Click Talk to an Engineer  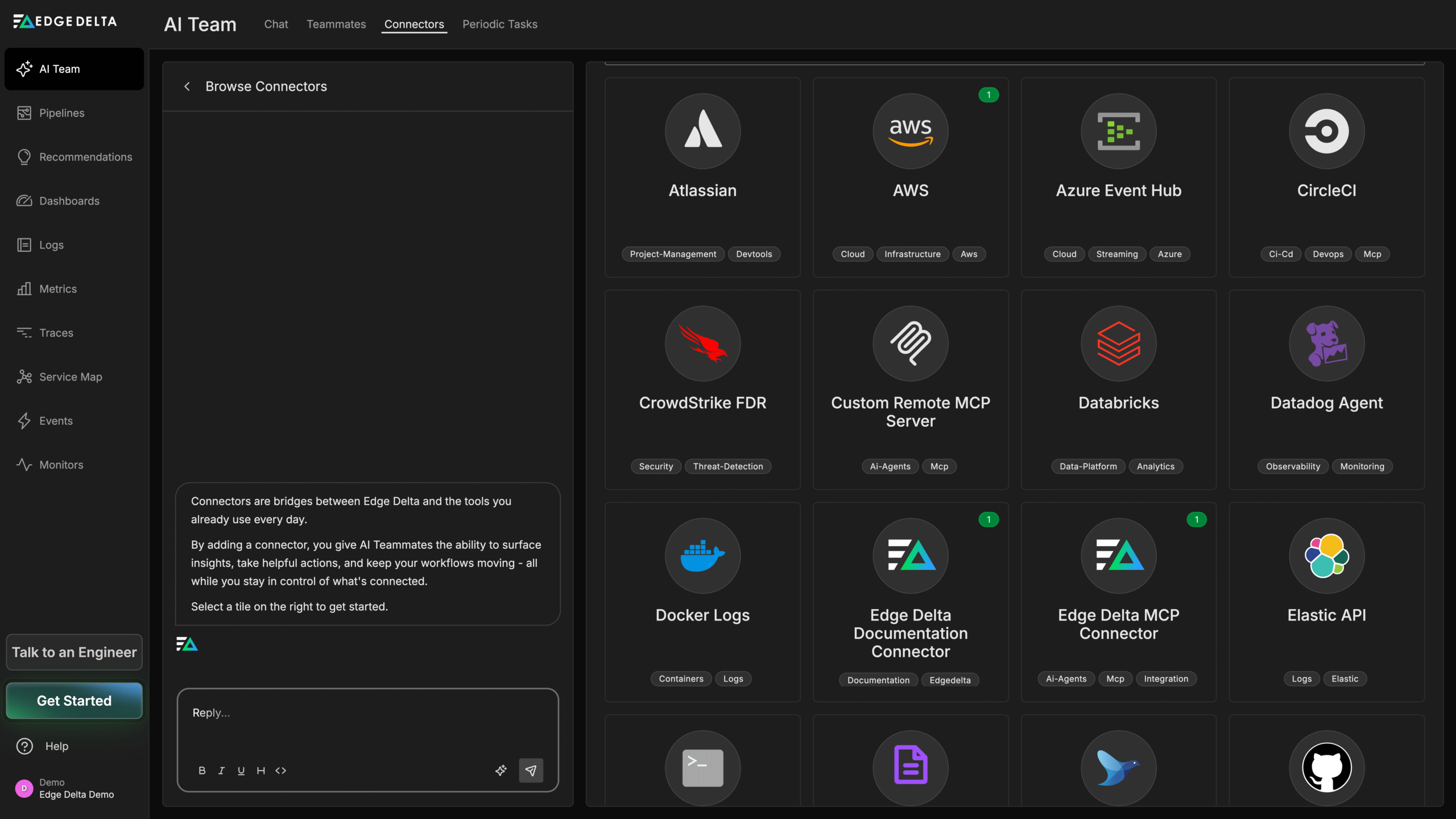point(73,652)
